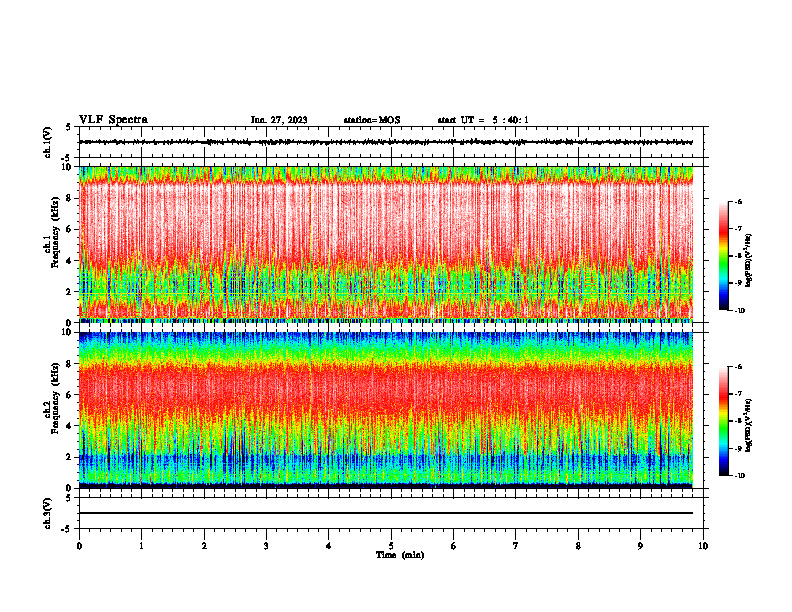
Task: Click the "8" kHz tick on ch.1 frequency axis
Action: click(x=70, y=198)
